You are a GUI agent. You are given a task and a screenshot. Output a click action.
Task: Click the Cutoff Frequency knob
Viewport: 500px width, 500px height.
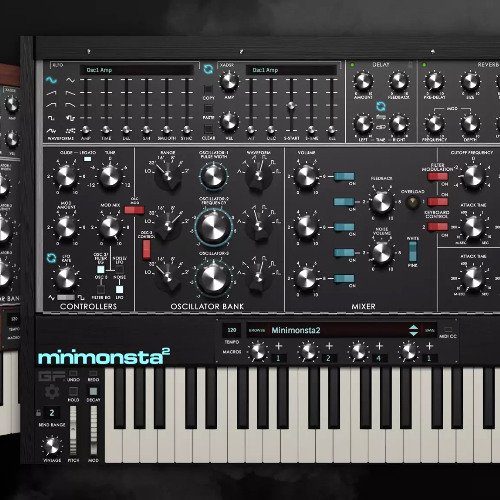coord(473,176)
